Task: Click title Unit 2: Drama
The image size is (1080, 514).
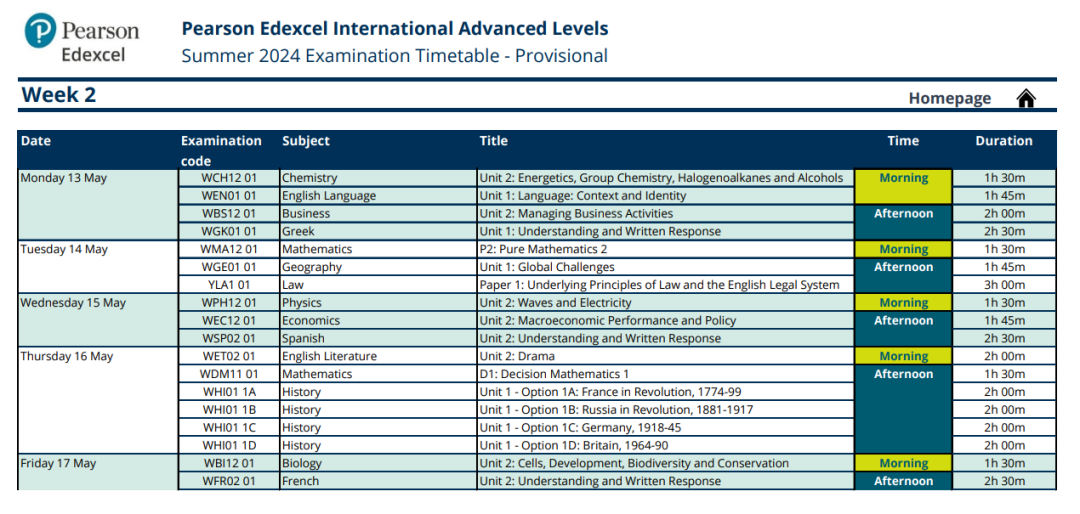Action: point(517,356)
